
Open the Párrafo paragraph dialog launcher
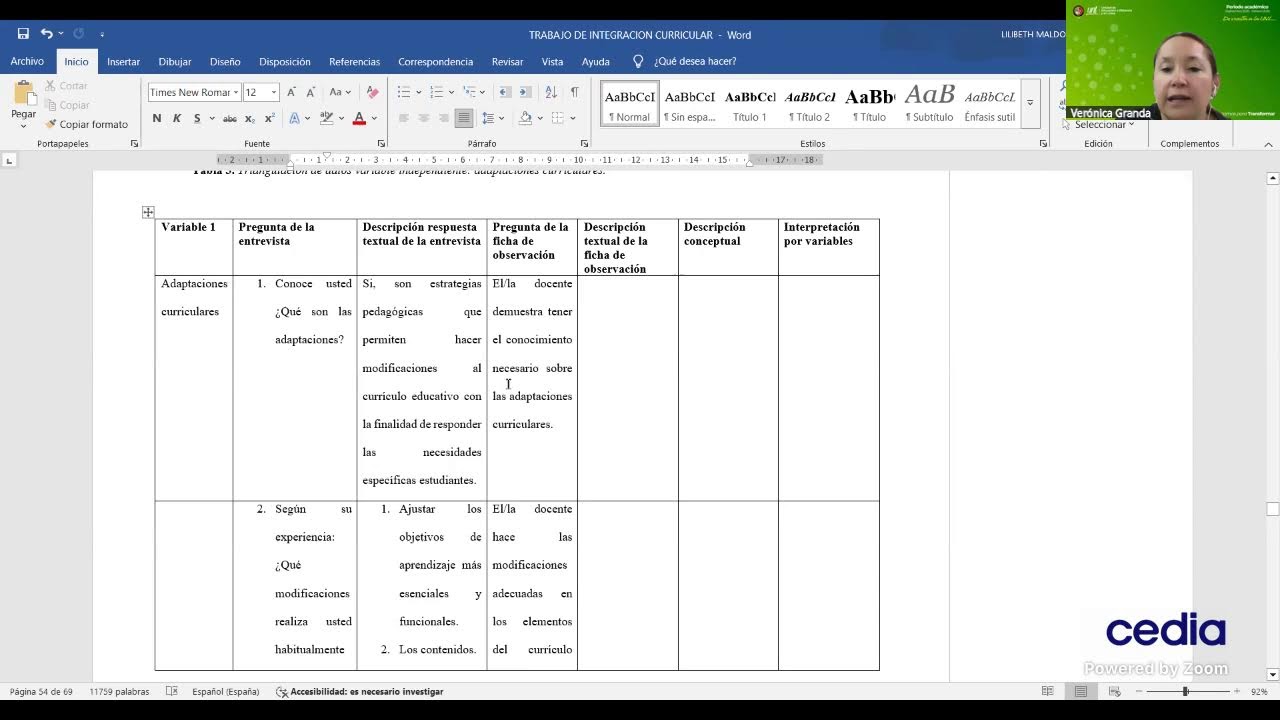click(584, 144)
